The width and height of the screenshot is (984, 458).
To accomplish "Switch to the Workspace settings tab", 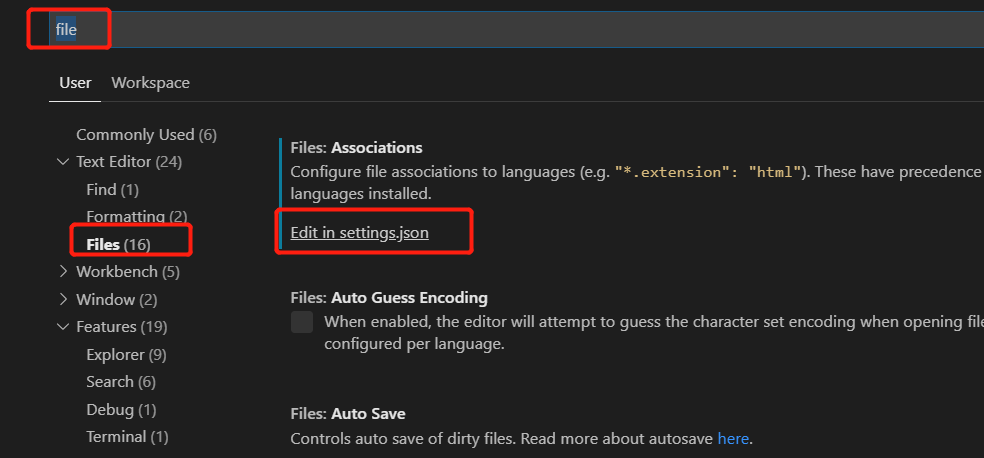I will [x=150, y=83].
